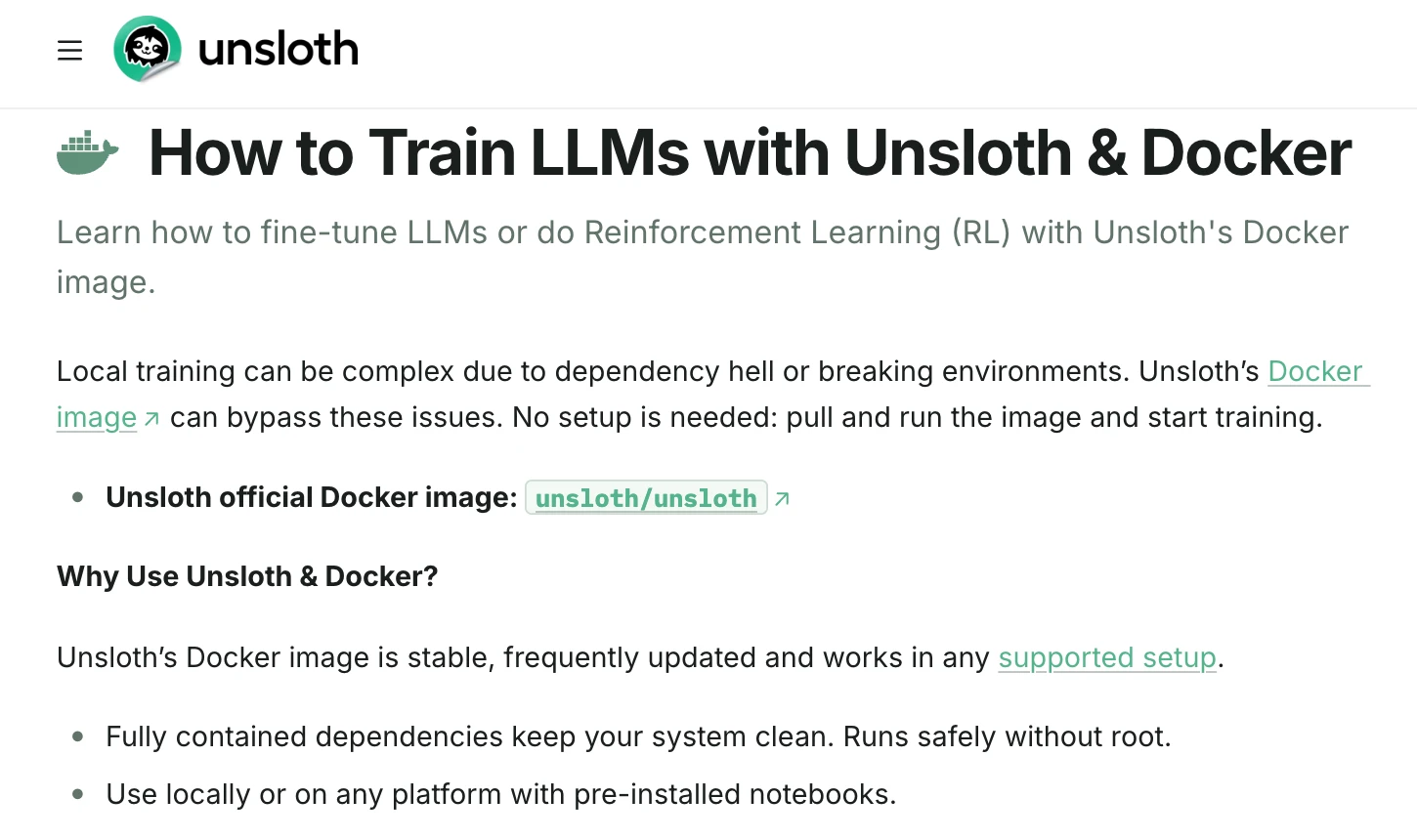
Task: Click the 'Fully contained dependencies' bullet text
Action: [x=638, y=736]
